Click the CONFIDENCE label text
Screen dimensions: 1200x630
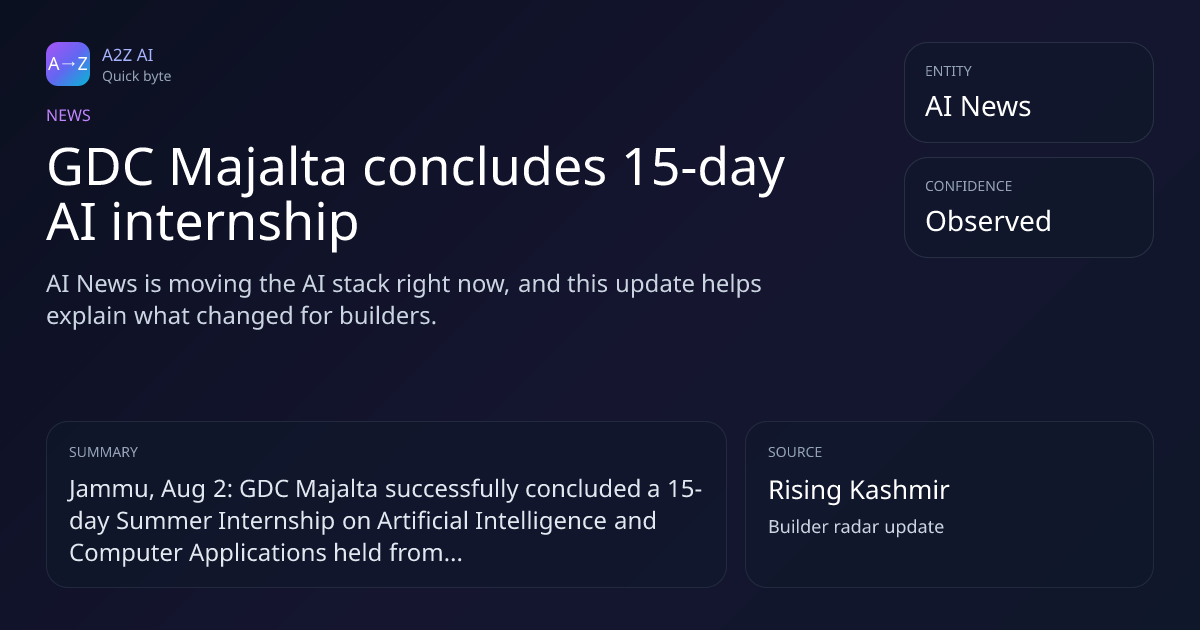click(968, 186)
